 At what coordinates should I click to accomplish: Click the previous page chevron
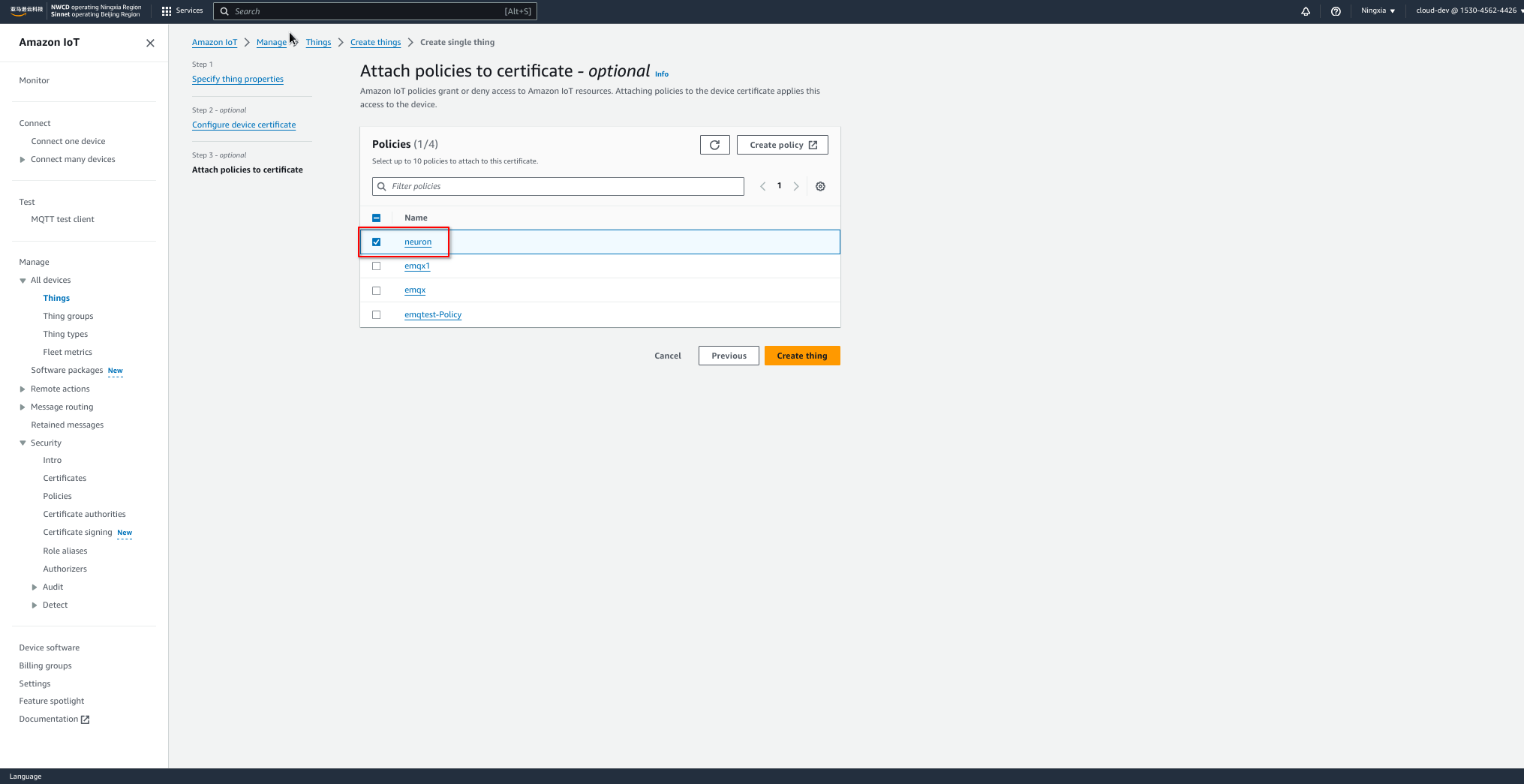point(762,186)
